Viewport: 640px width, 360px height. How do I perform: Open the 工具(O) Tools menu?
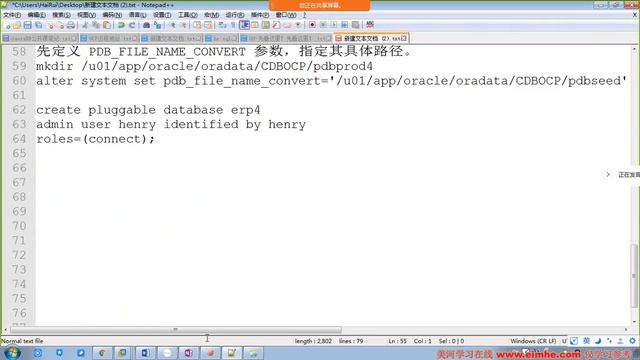tap(188, 15)
